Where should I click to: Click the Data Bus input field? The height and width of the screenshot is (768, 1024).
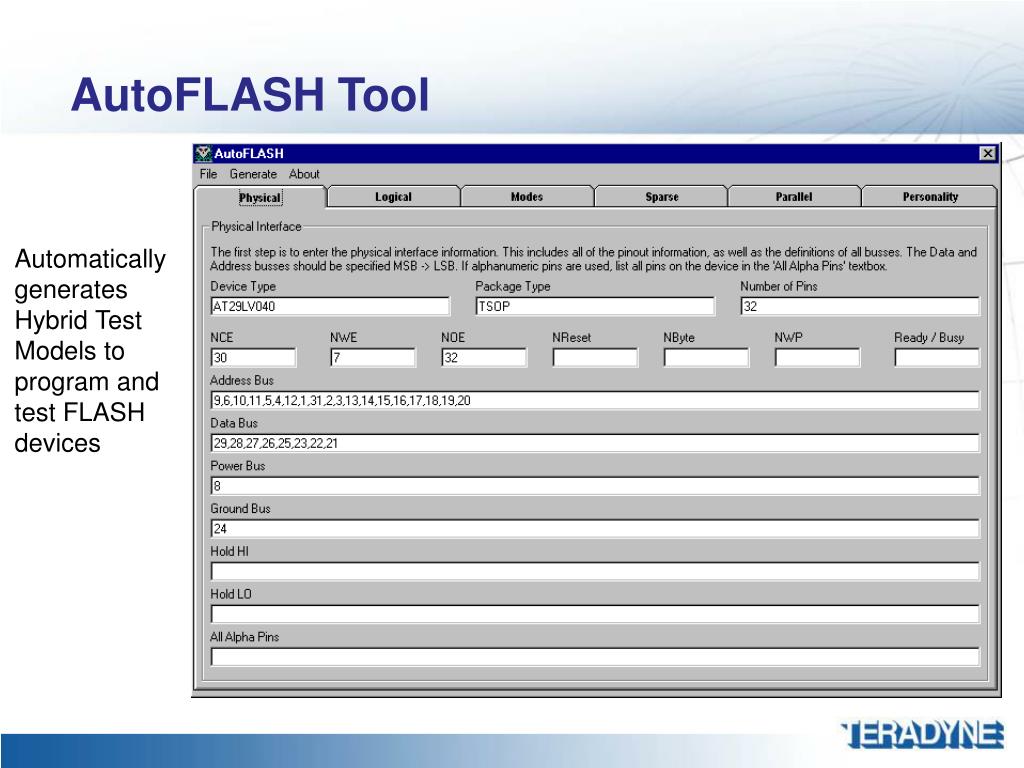click(x=595, y=443)
